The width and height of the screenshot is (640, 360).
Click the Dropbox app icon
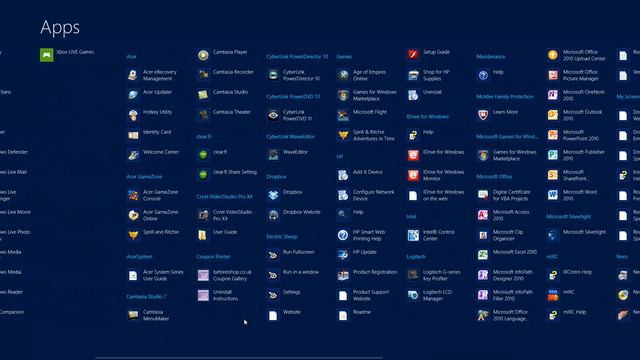(x=273, y=195)
